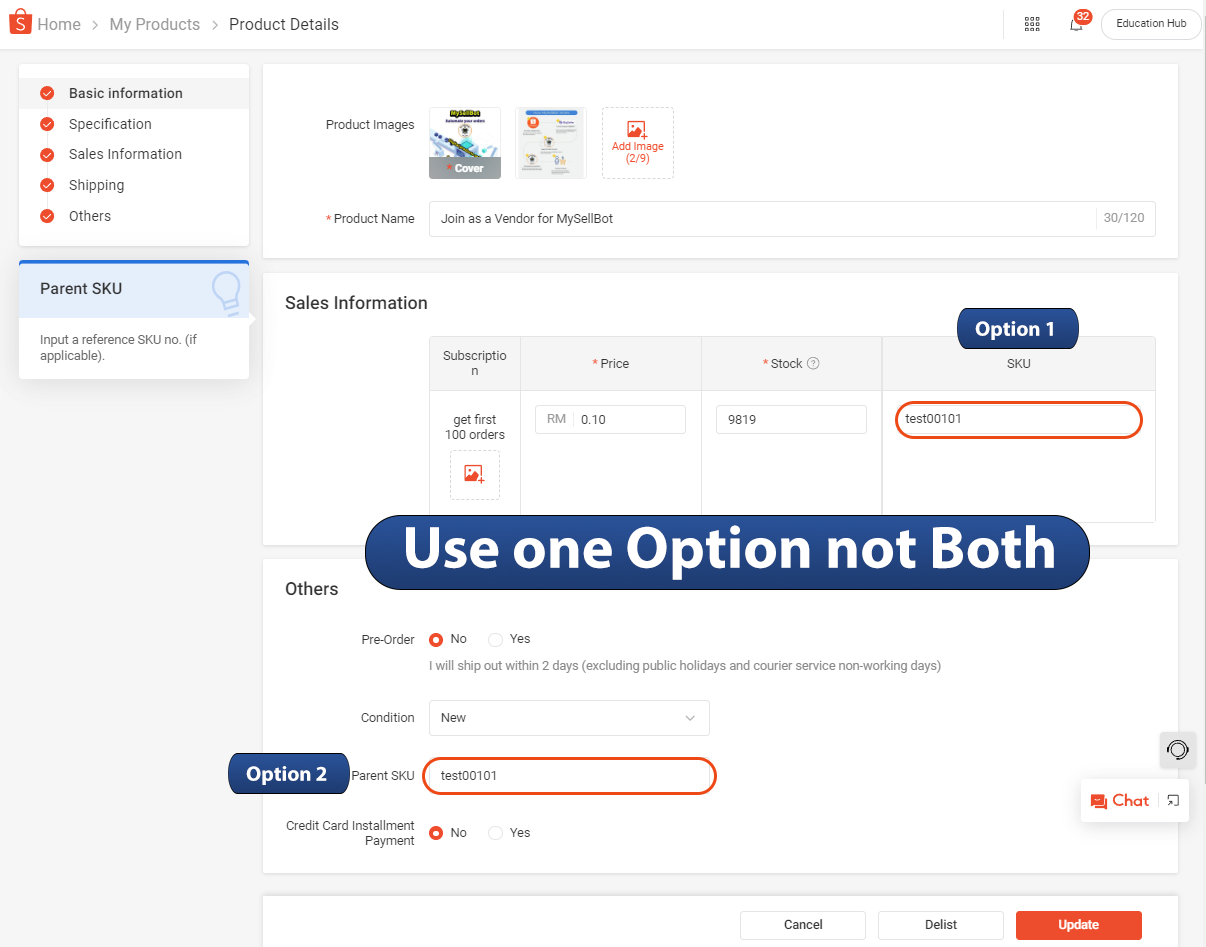Open the notifications bell icon

pyautogui.click(x=1076, y=25)
